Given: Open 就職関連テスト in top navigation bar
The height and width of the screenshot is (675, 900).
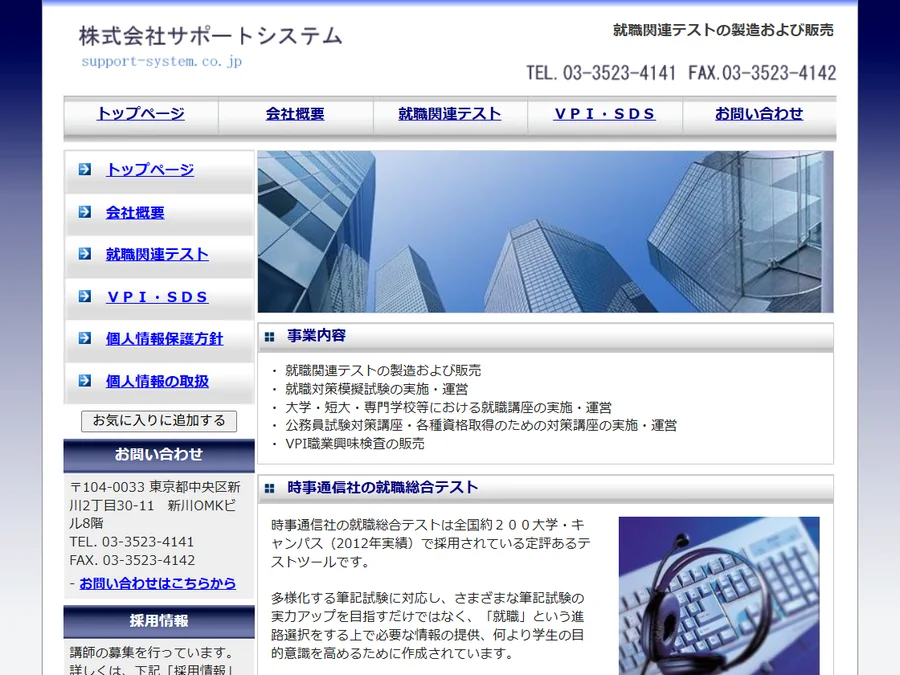Looking at the screenshot, I should tap(449, 114).
